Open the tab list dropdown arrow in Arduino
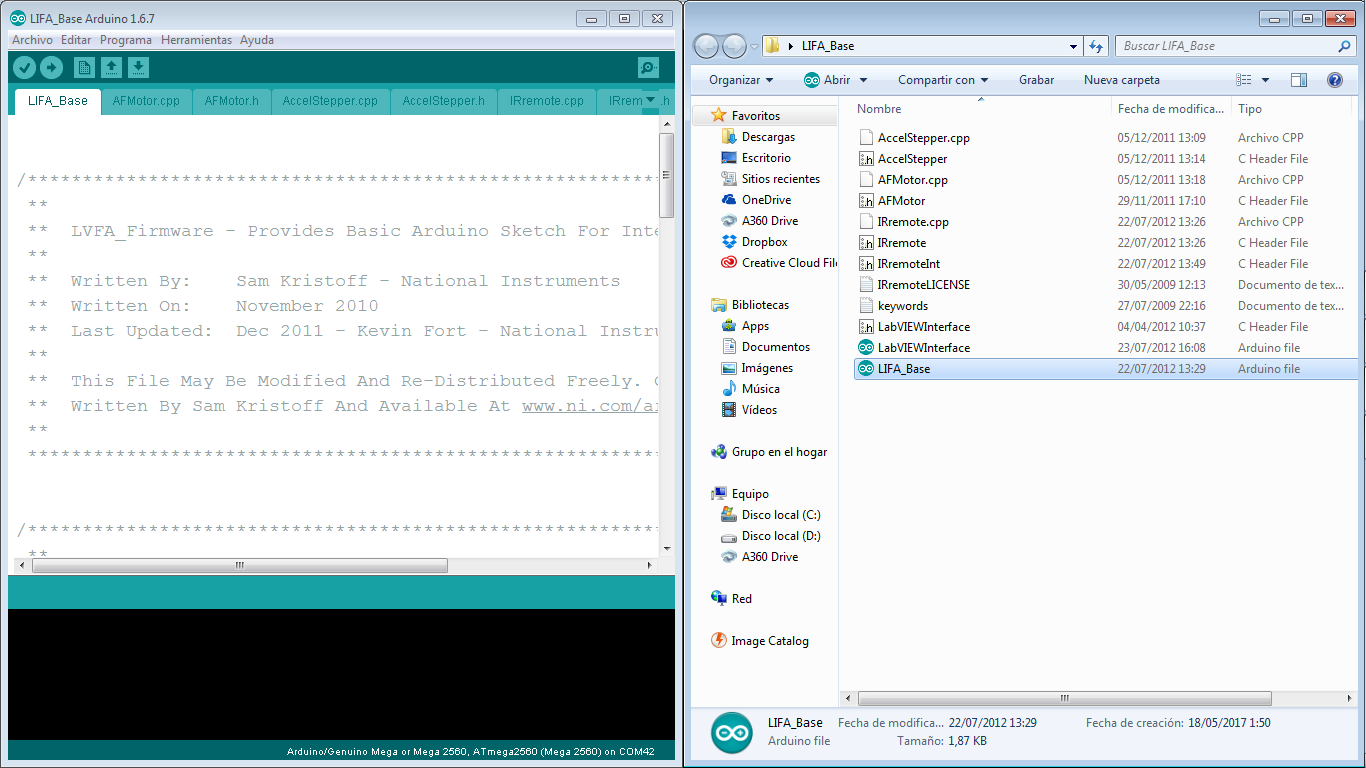The height and width of the screenshot is (768, 1366). (x=651, y=100)
